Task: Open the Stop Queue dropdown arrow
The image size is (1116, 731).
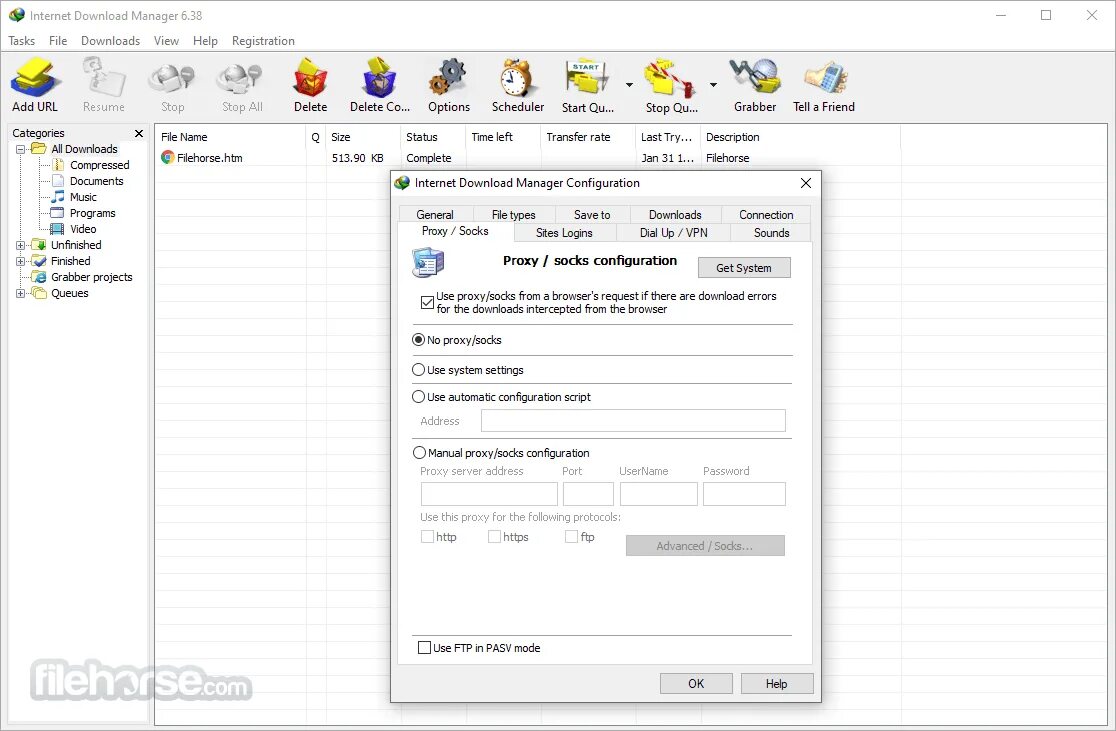Action: point(713,85)
